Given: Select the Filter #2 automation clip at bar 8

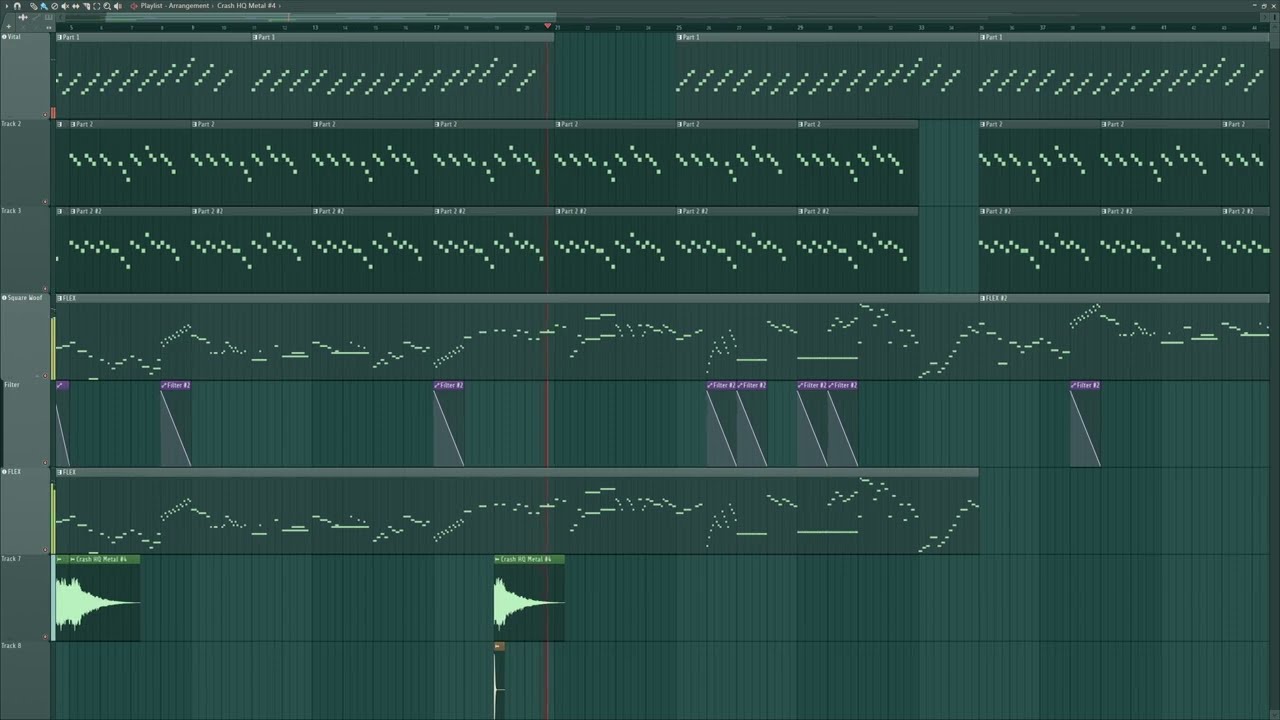Looking at the screenshot, I should pyautogui.click(x=175, y=424).
